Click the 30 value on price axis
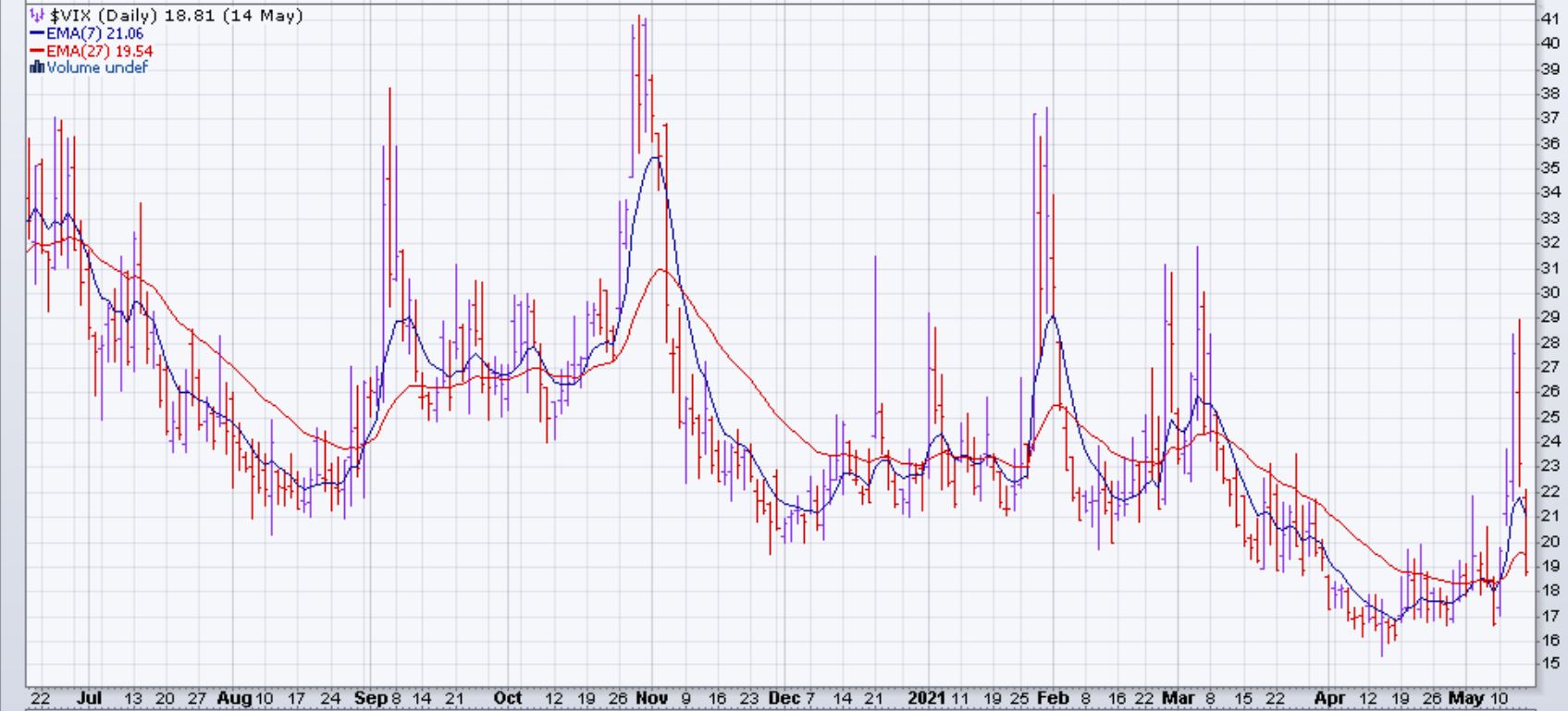The width and height of the screenshot is (1568, 711). pyautogui.click(x=1549, y=292)
